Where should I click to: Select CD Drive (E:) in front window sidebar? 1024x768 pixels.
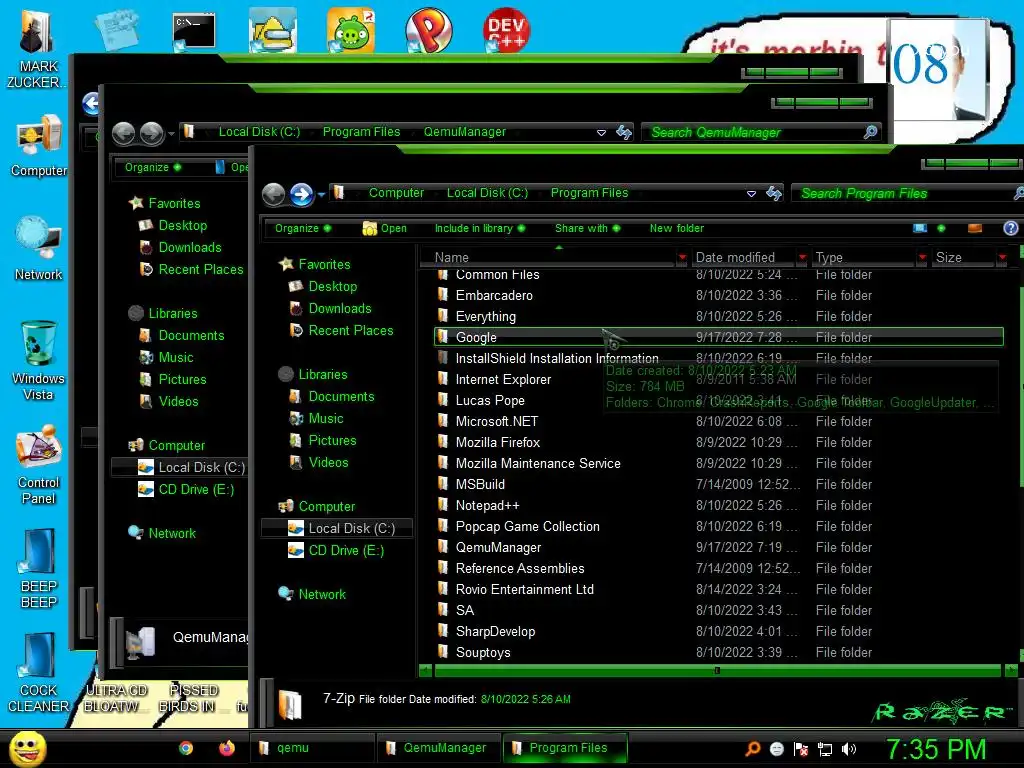(x=346, y=551)
